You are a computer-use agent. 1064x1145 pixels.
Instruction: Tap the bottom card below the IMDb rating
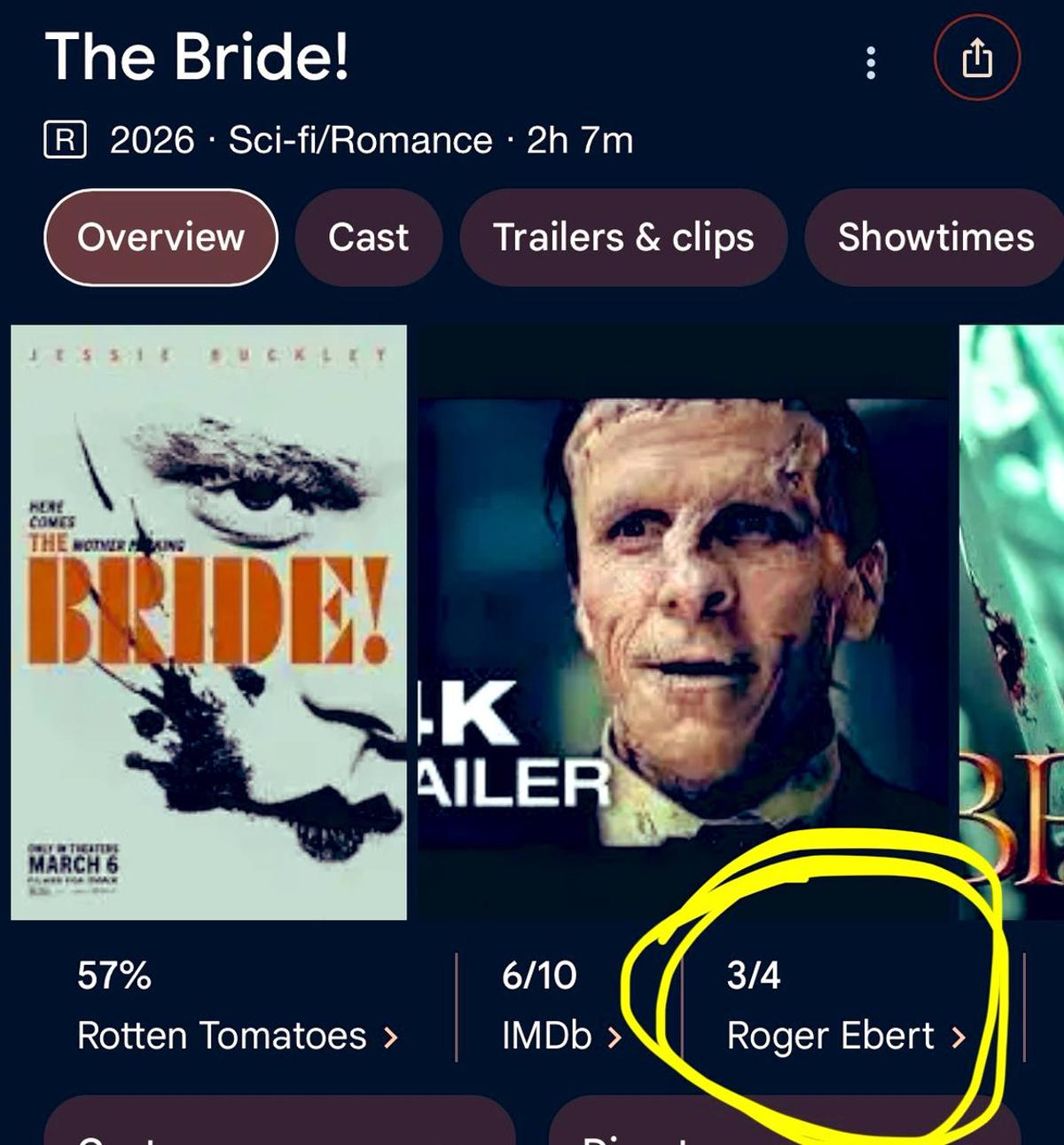tap(785, 1120)
